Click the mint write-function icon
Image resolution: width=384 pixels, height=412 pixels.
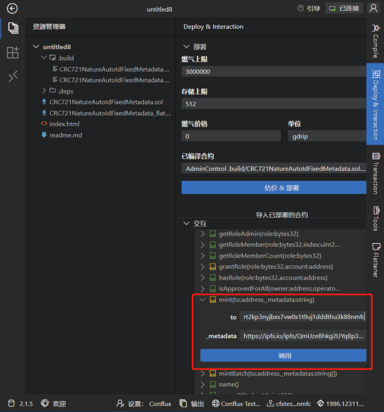212,300
